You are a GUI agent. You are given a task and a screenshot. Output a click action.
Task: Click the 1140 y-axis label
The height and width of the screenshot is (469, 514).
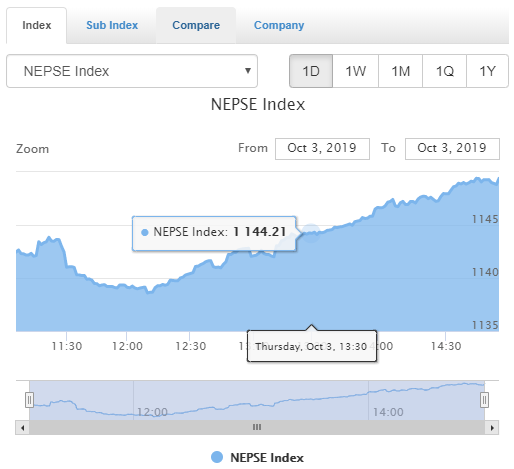485,272
